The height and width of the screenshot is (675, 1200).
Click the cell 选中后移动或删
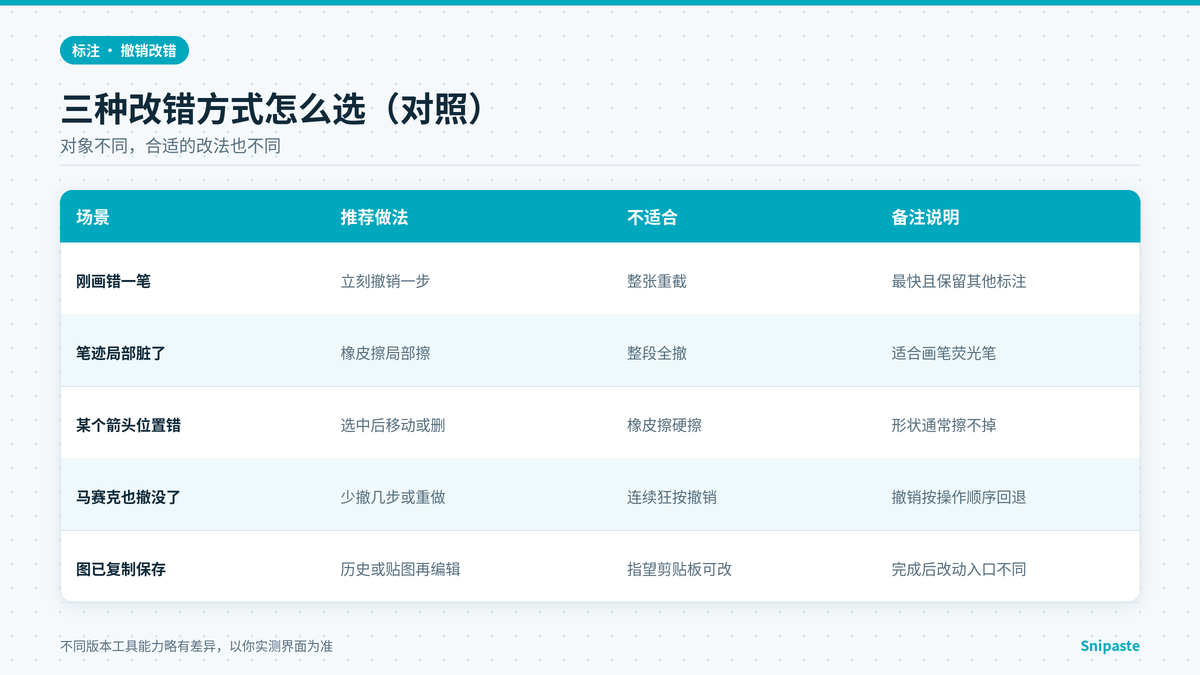point(392,425)
